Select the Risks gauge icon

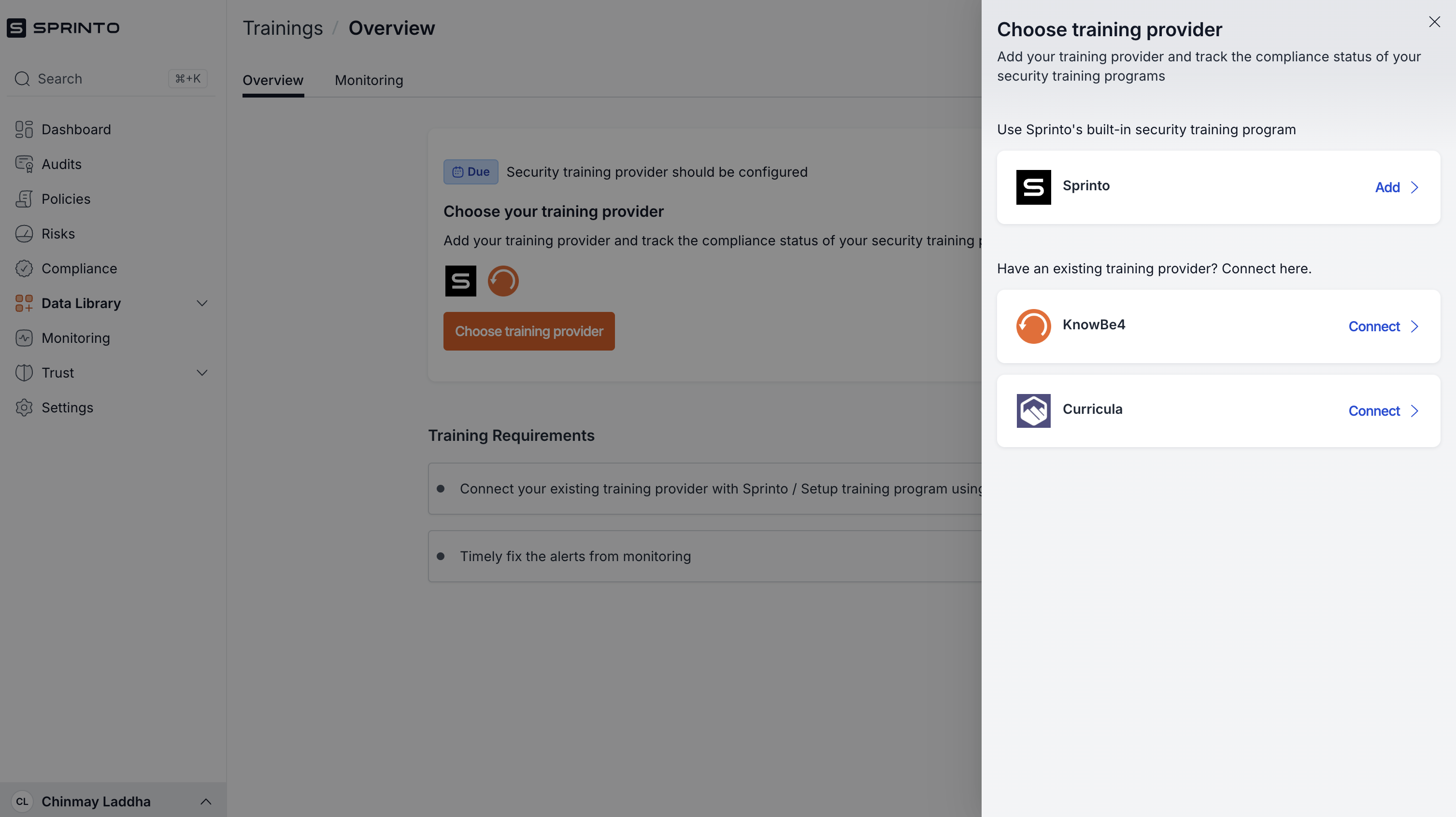24,234
